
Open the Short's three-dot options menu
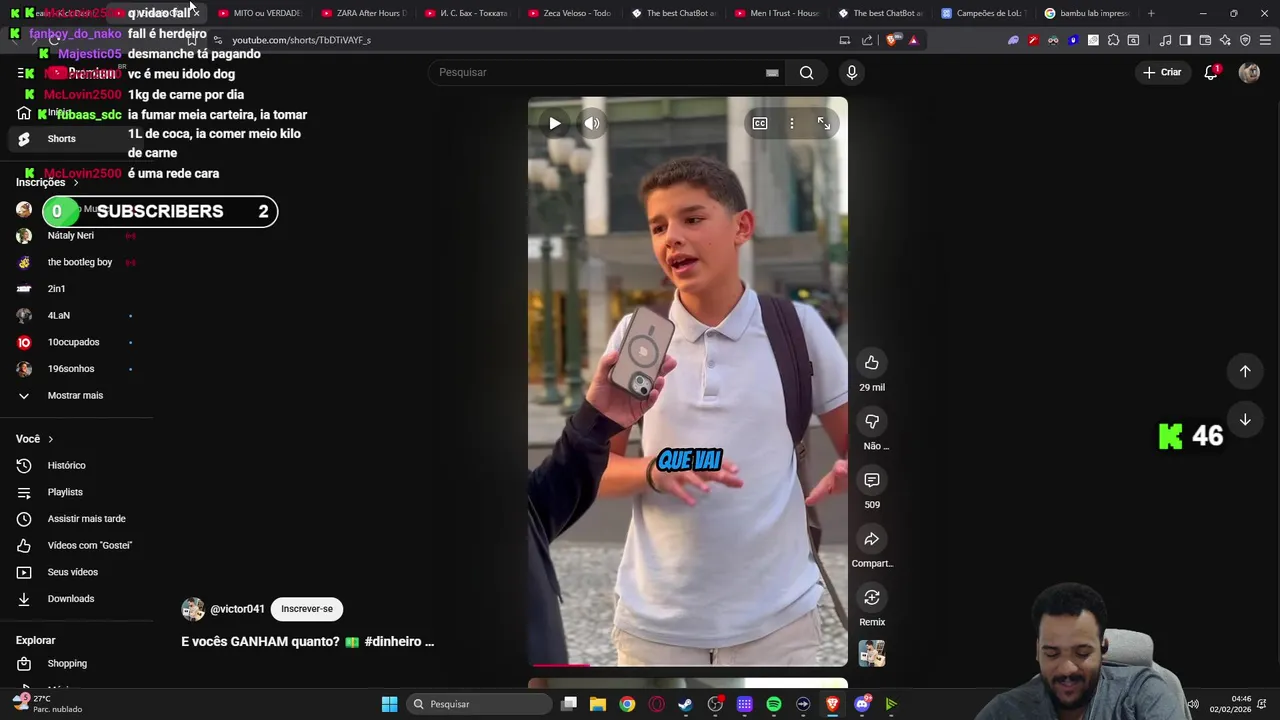(x=791, y=123)
